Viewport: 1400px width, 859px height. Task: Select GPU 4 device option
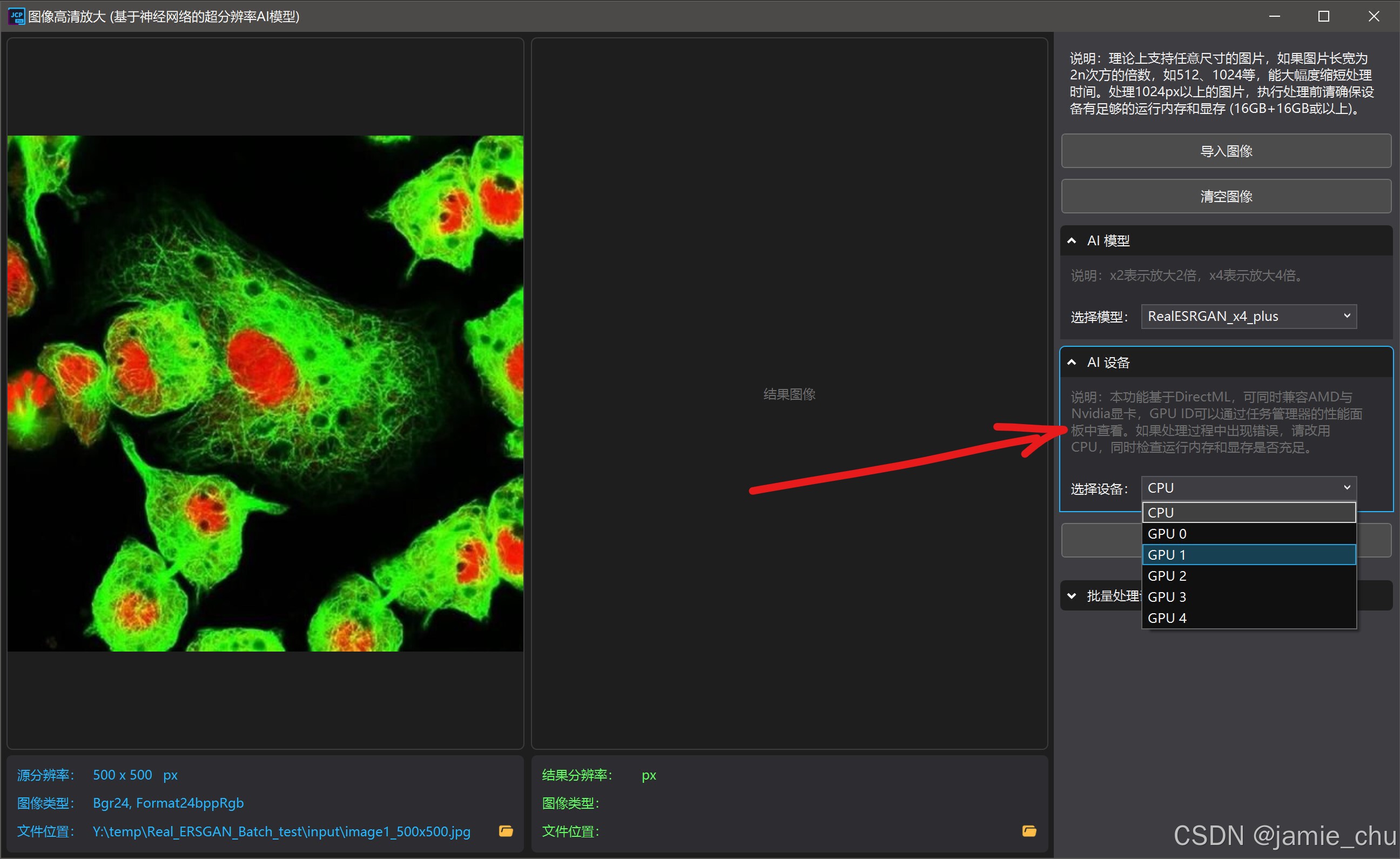coord(1248,618)
